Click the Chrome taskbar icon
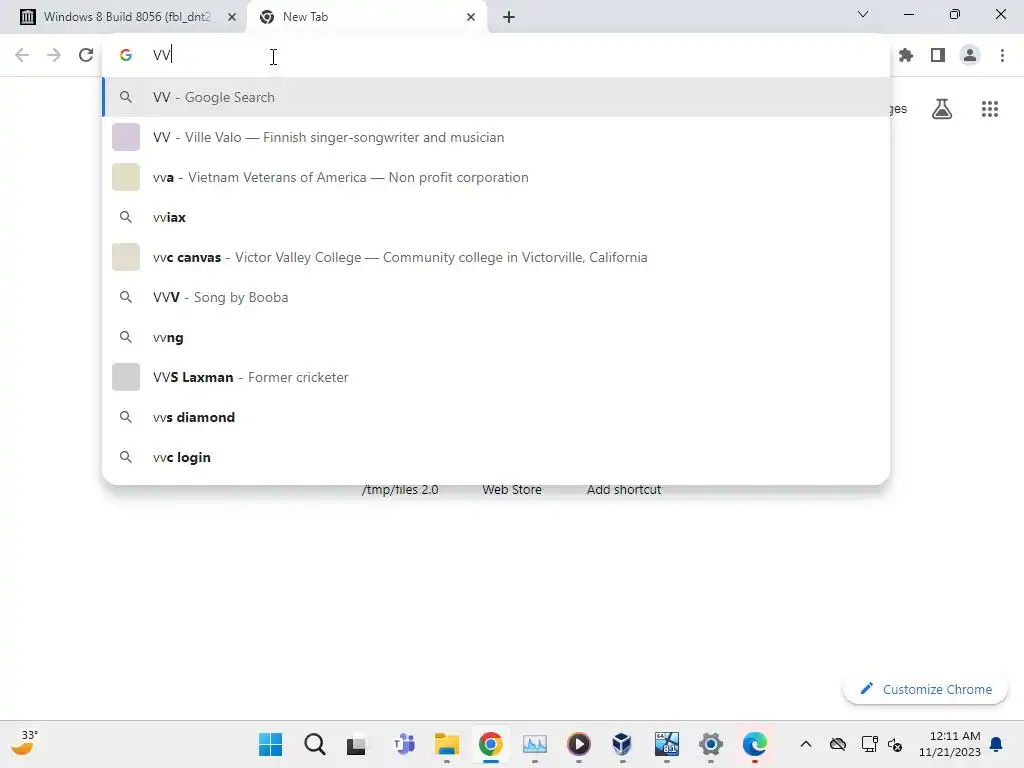 point(490,744)
